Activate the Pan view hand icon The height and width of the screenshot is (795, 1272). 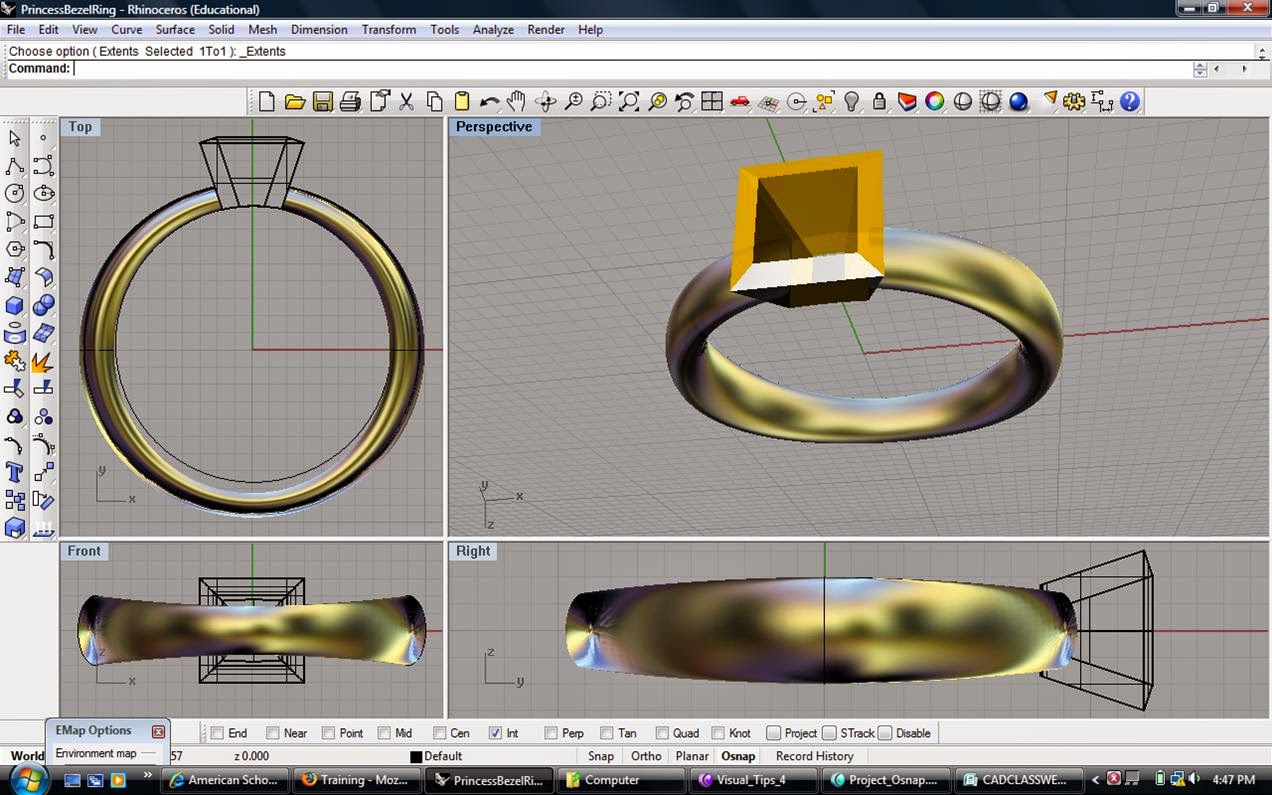pos(517,101)
